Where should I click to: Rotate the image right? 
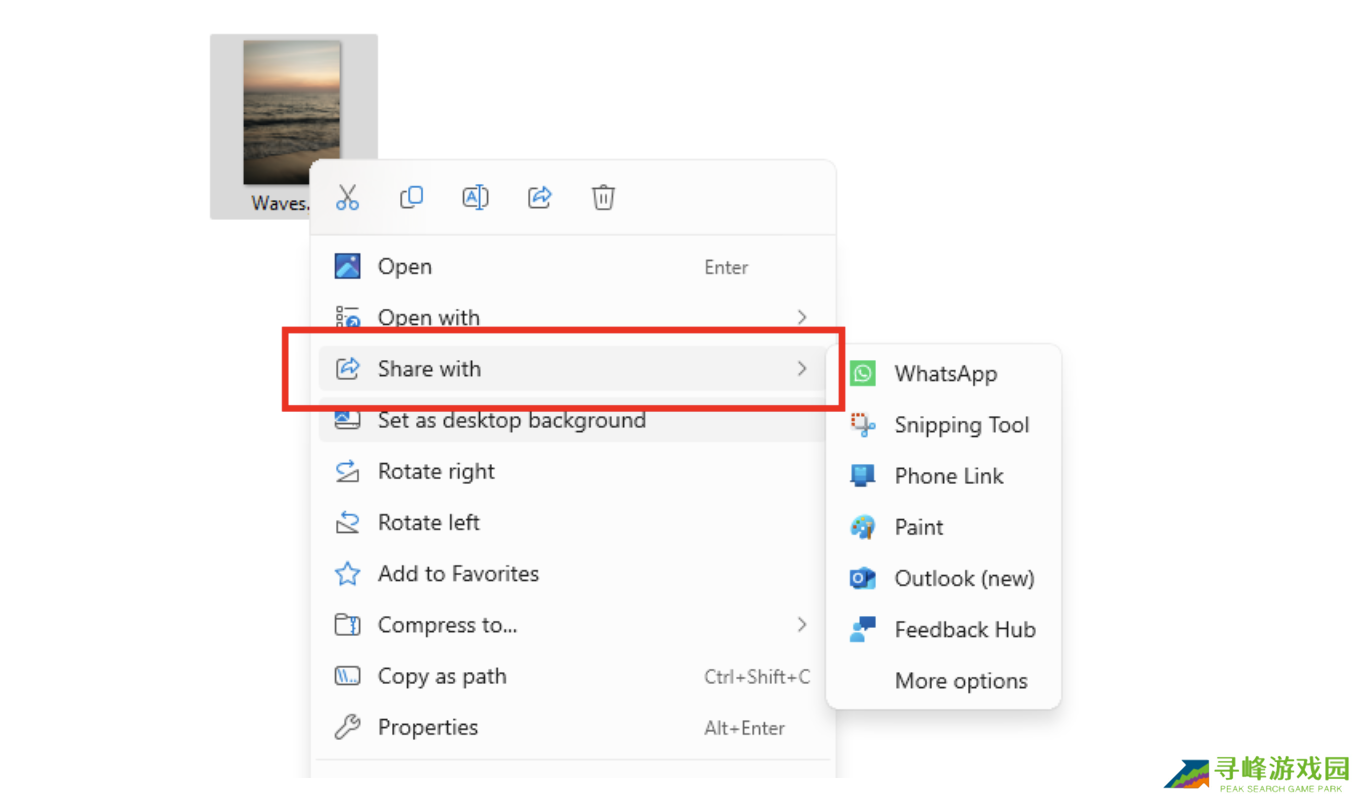click(x=436, y=472)
